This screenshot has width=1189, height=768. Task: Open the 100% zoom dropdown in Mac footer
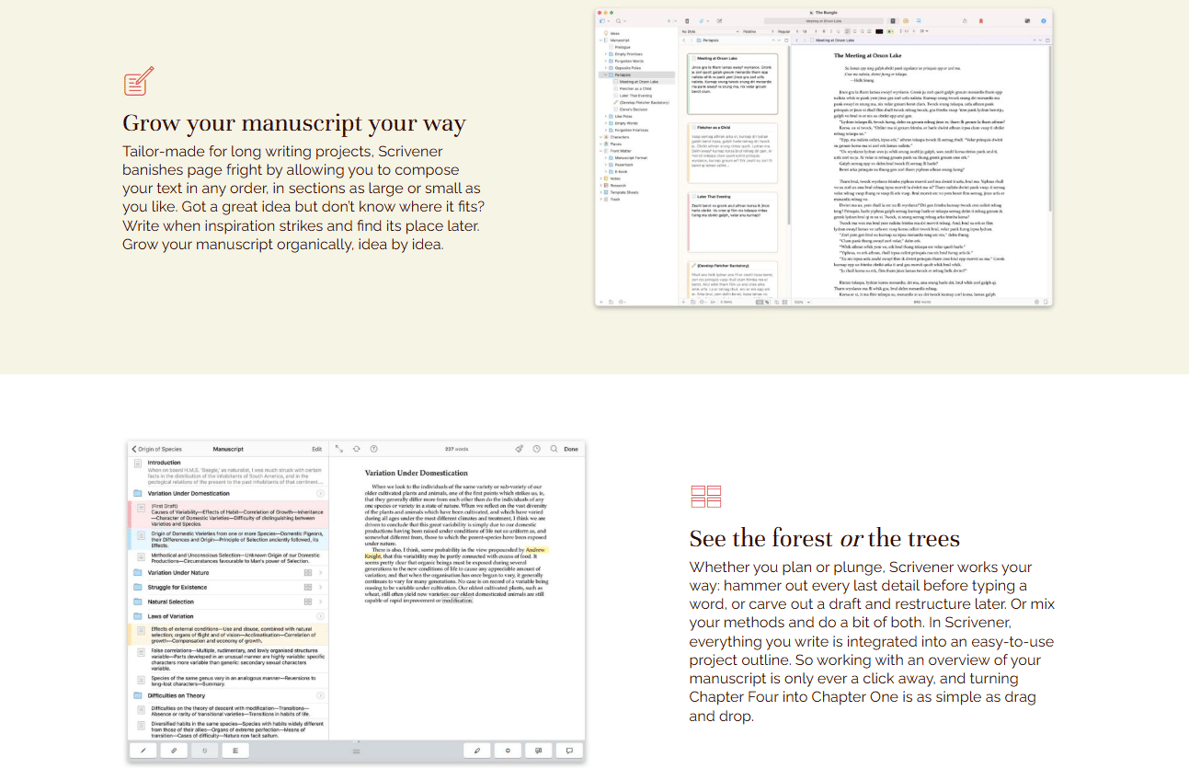[802, 302]
